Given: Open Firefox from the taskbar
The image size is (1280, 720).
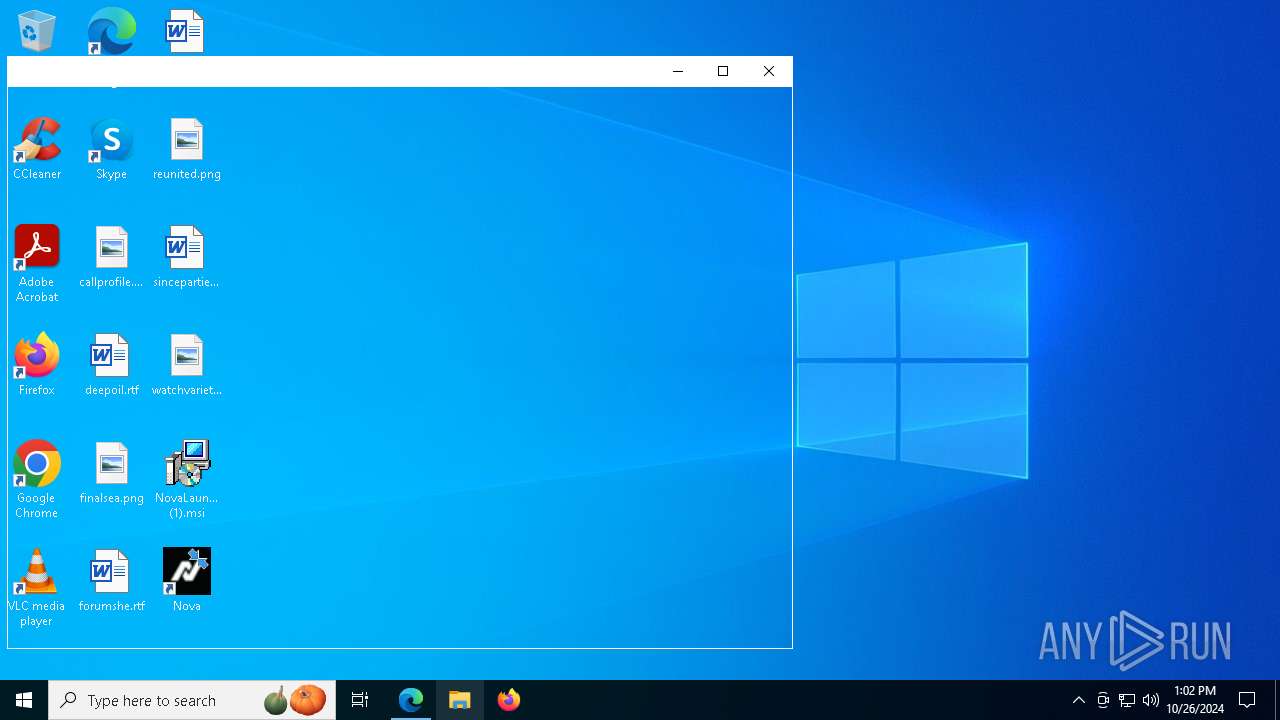Looking at the screenshot, I should [509, 700].
